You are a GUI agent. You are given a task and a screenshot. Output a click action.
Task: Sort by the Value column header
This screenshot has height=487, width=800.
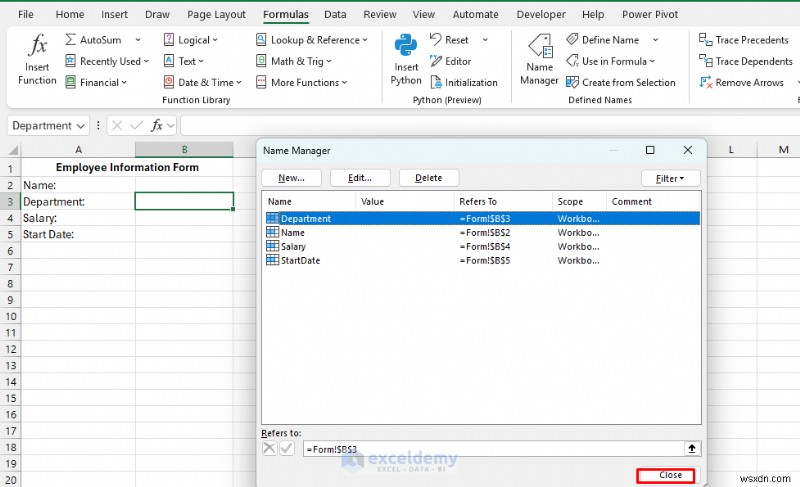coord(405,201)
